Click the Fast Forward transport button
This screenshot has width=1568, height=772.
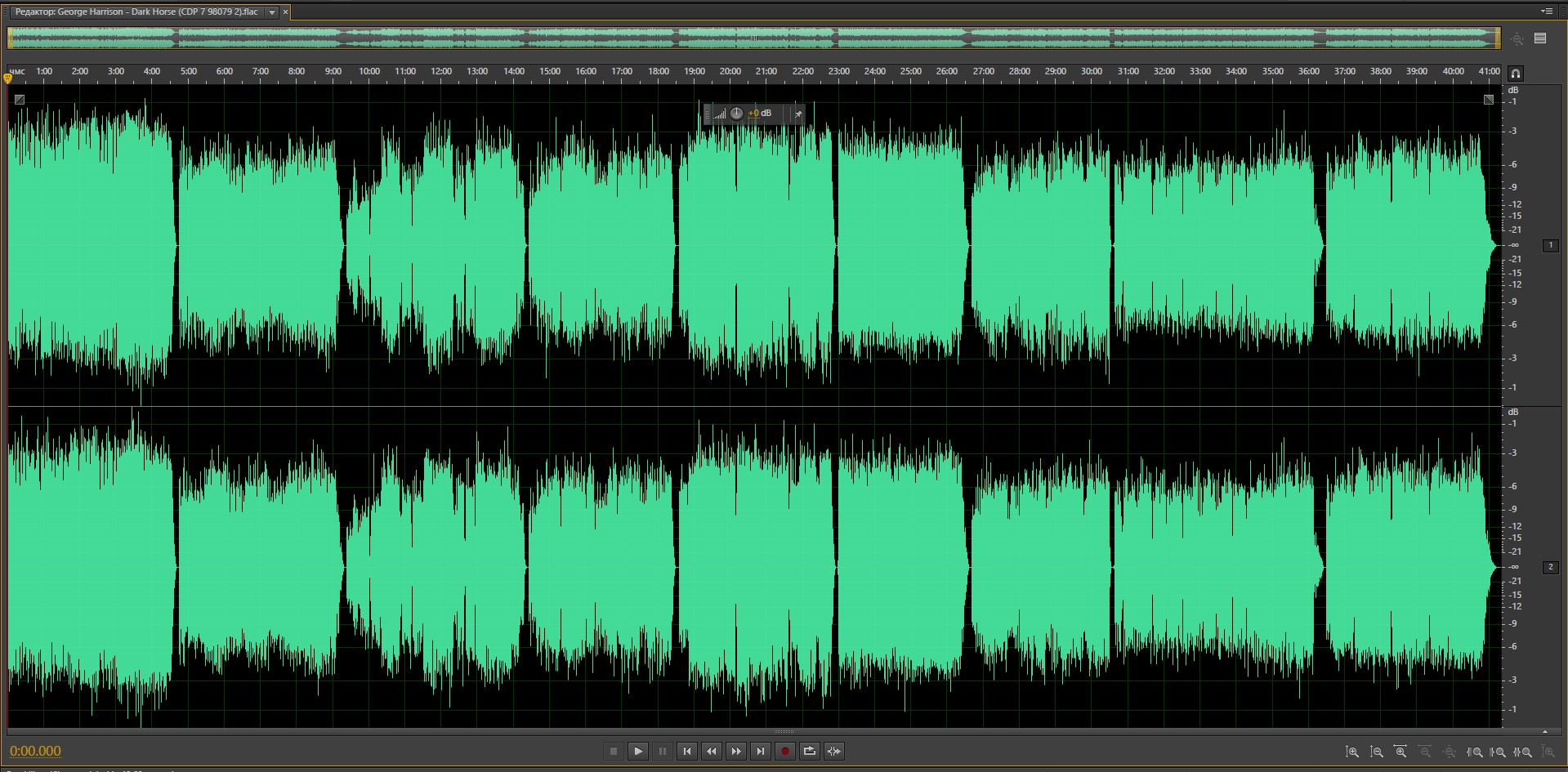click(x=736, y=752)
